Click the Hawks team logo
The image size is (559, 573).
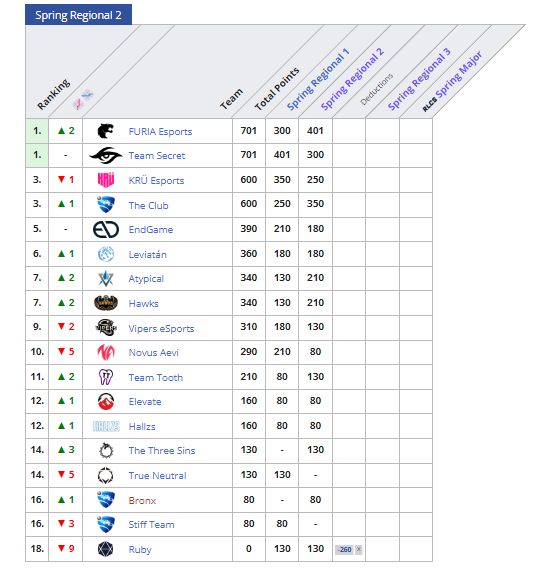[106, 303]
